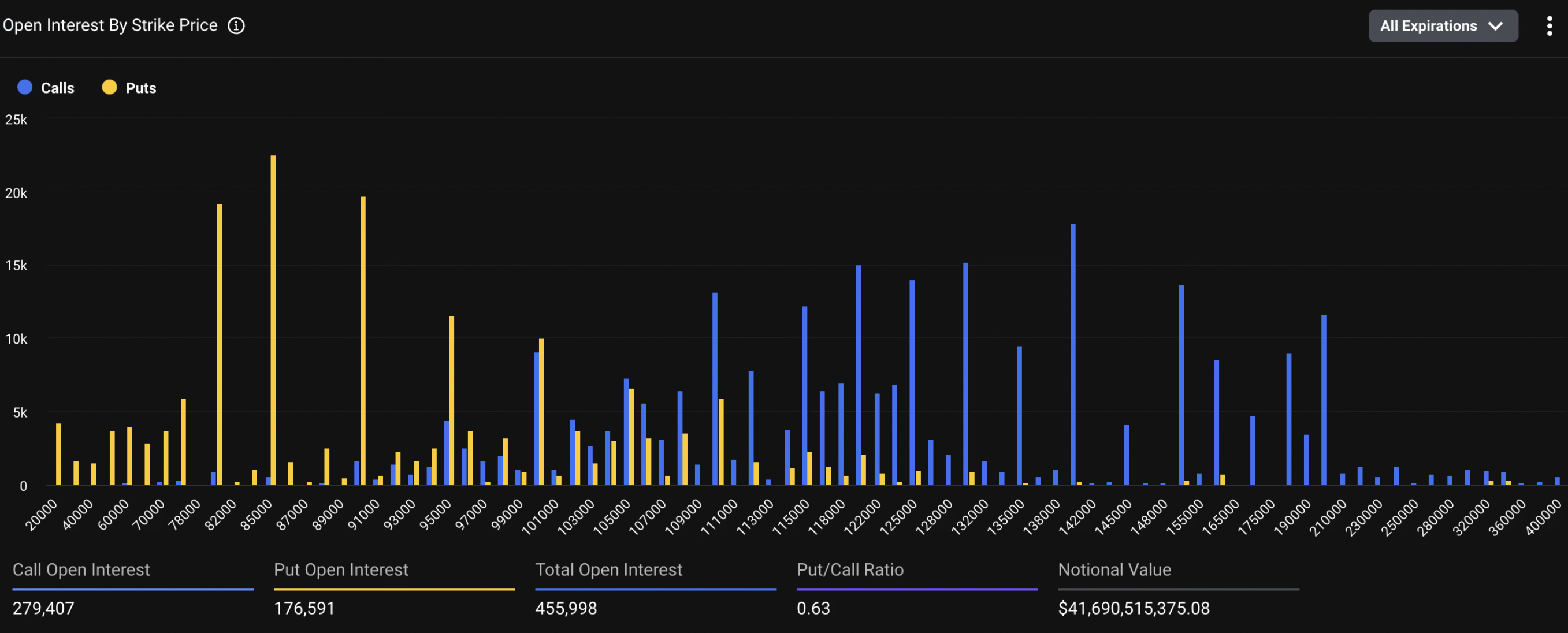Screen dimensions: 1568x633
Task: Click the 91000 yellow put bar
Action: 363,341
